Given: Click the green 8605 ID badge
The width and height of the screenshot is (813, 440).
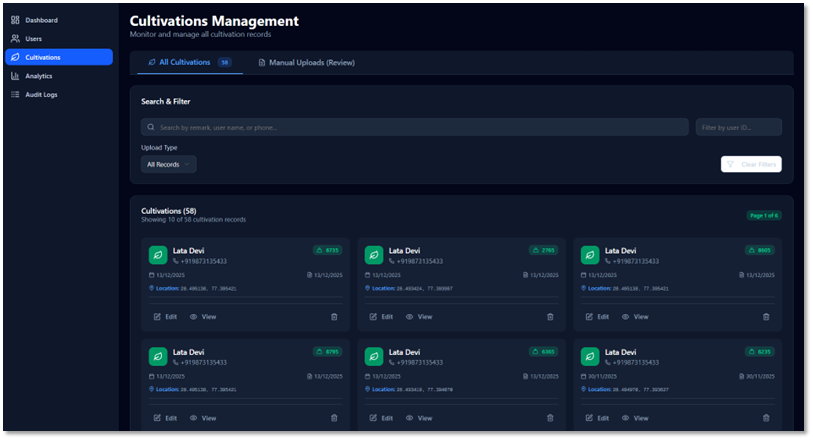Looking at the screenshot, I should pos(759,250).
